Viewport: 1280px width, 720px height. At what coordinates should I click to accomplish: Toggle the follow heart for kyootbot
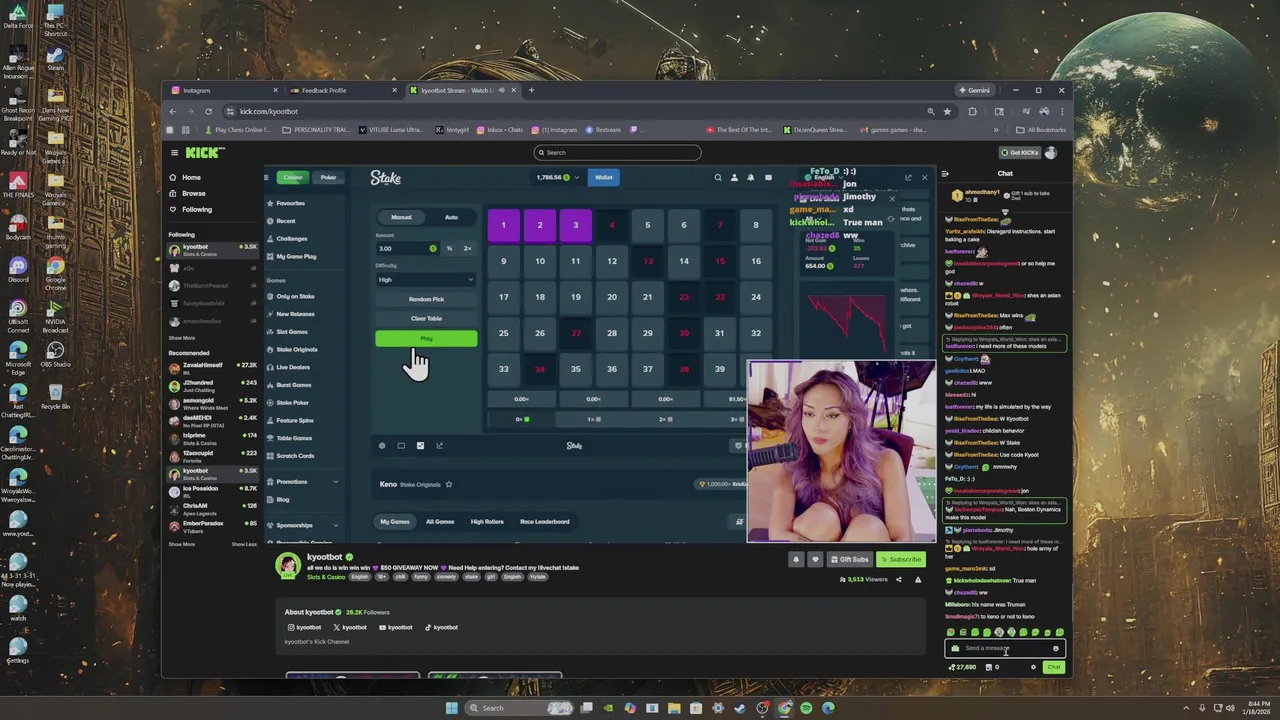(815, 559)
